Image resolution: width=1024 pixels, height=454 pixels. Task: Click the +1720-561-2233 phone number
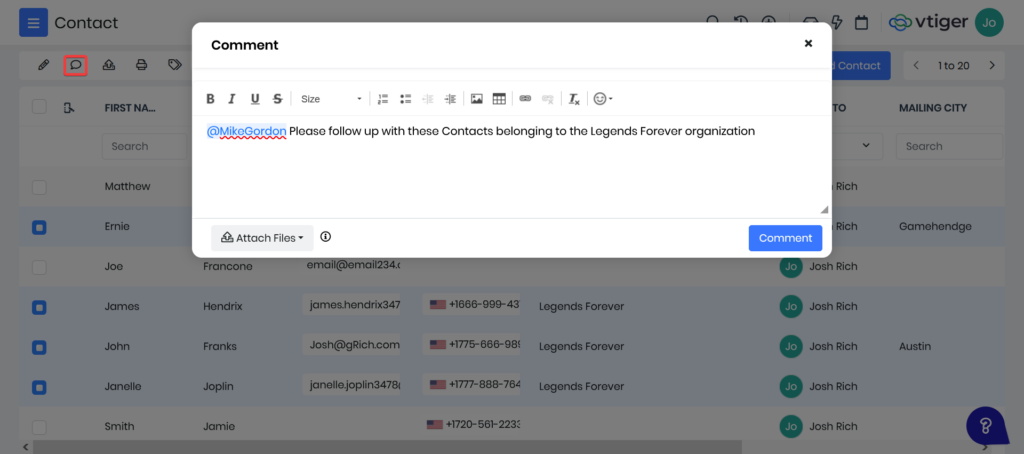(473, 424)
